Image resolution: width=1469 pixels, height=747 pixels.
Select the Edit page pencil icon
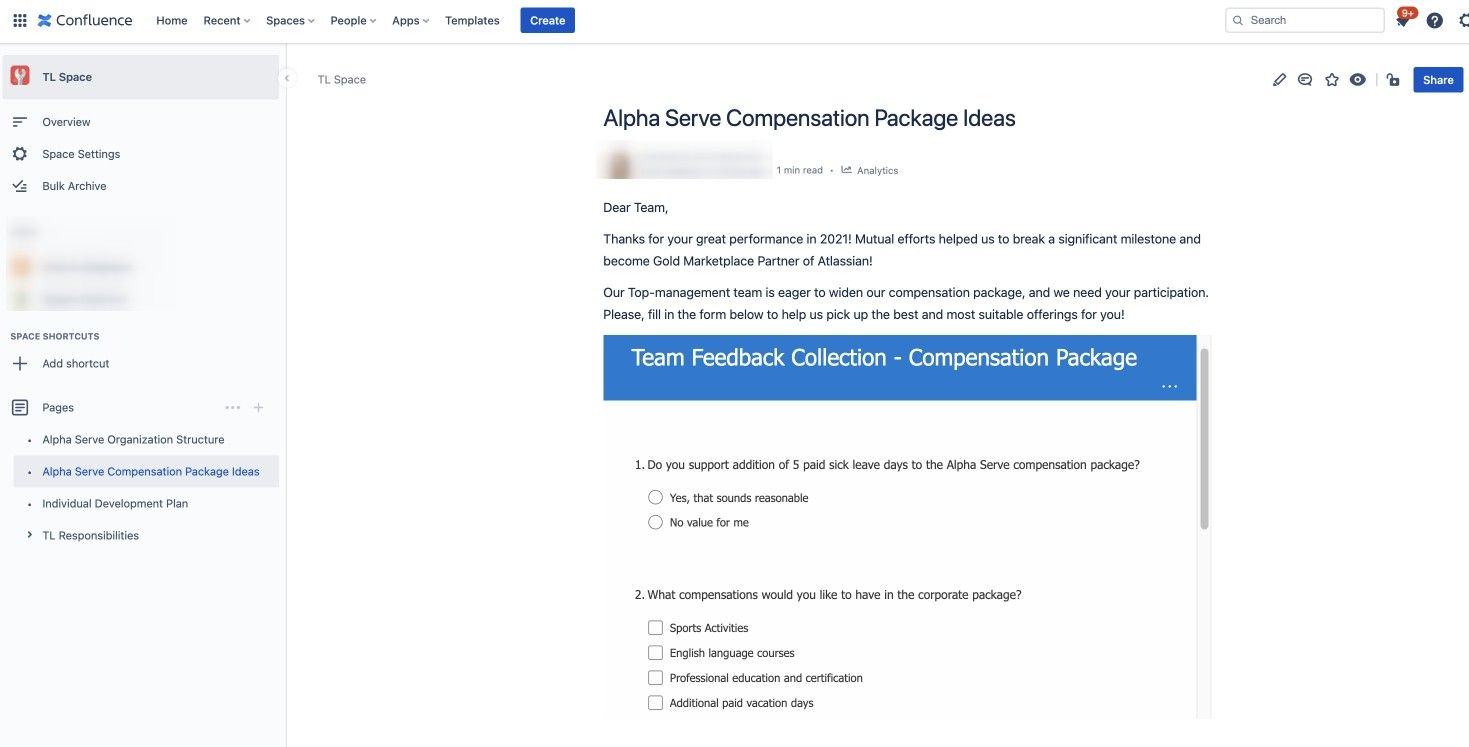[x=1277, y=78]
